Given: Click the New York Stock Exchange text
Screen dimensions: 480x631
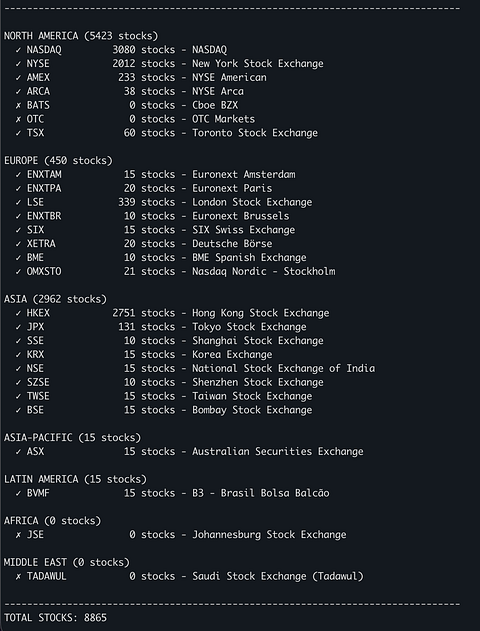Looking at the screenshot, I should (258, 64).
